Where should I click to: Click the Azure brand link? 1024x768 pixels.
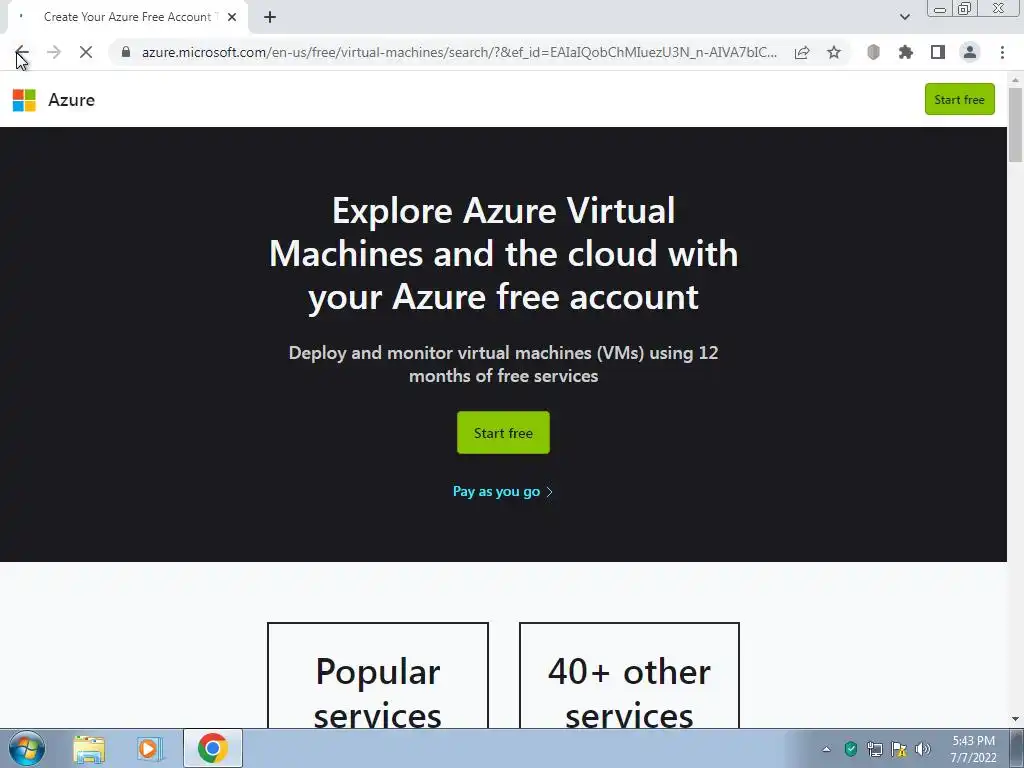coord(71,100)
